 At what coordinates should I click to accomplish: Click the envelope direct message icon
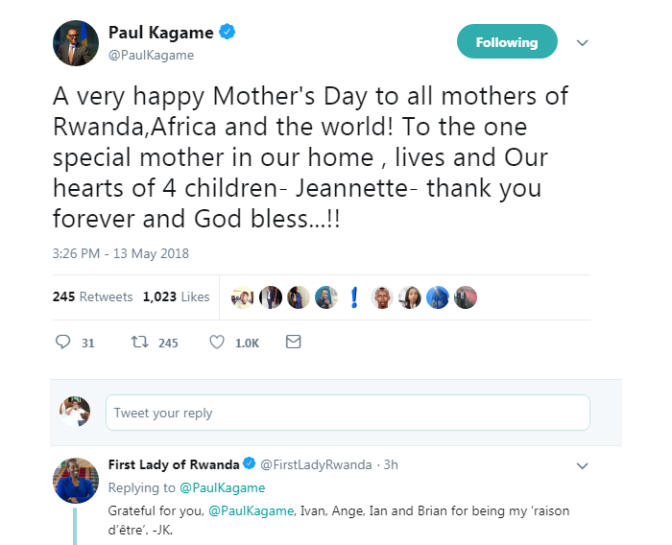(x=293, y=342)
